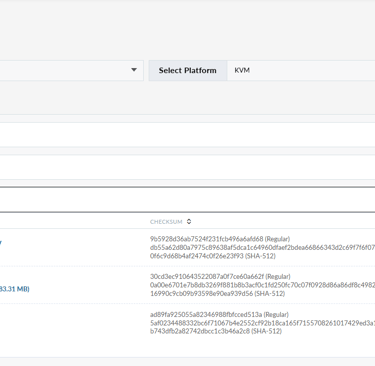Click the db55a62d80a SHA-512 checksum line

pyautogui.click(x=262, y=248)
